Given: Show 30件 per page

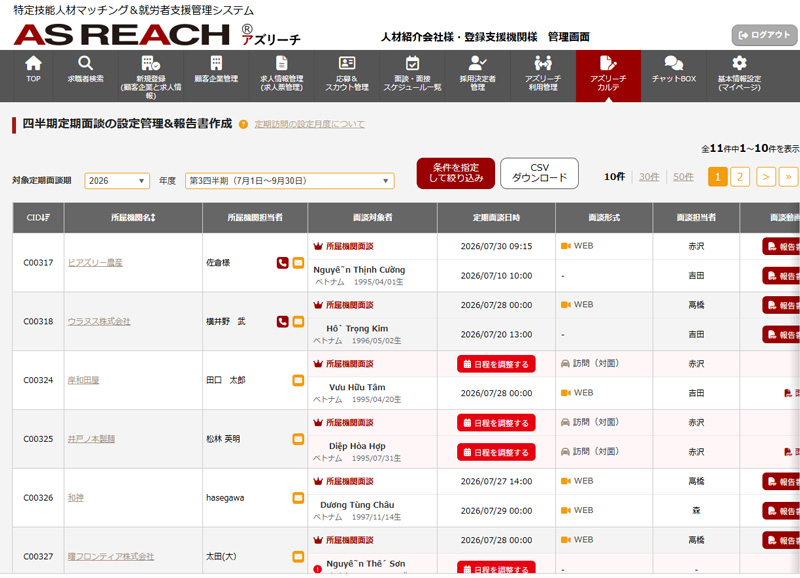Looking at the screenshot, I should [649, 177].
